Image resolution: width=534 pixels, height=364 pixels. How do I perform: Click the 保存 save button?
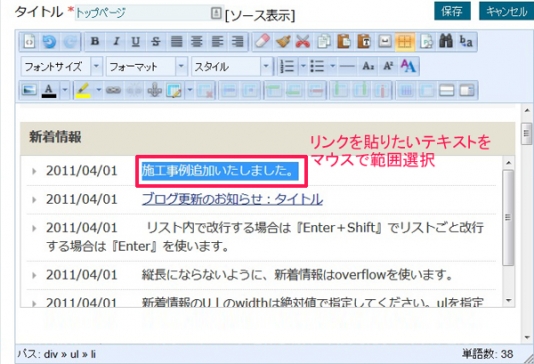(x=452, y=11)
